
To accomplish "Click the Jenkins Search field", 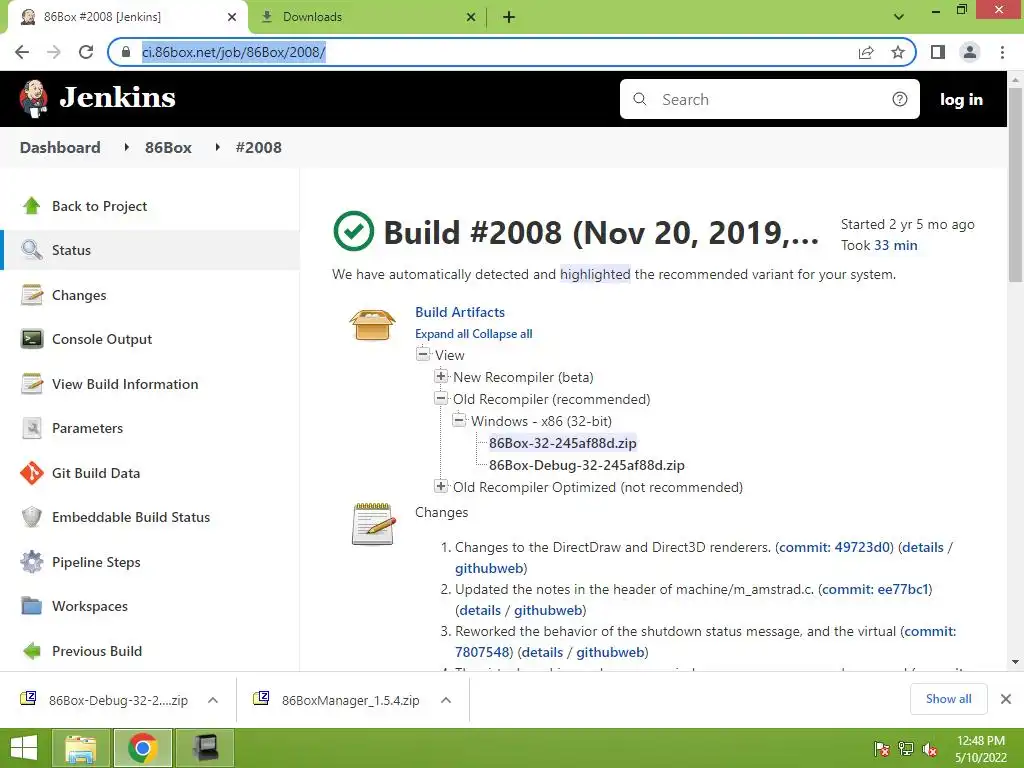I will (769, 99).
